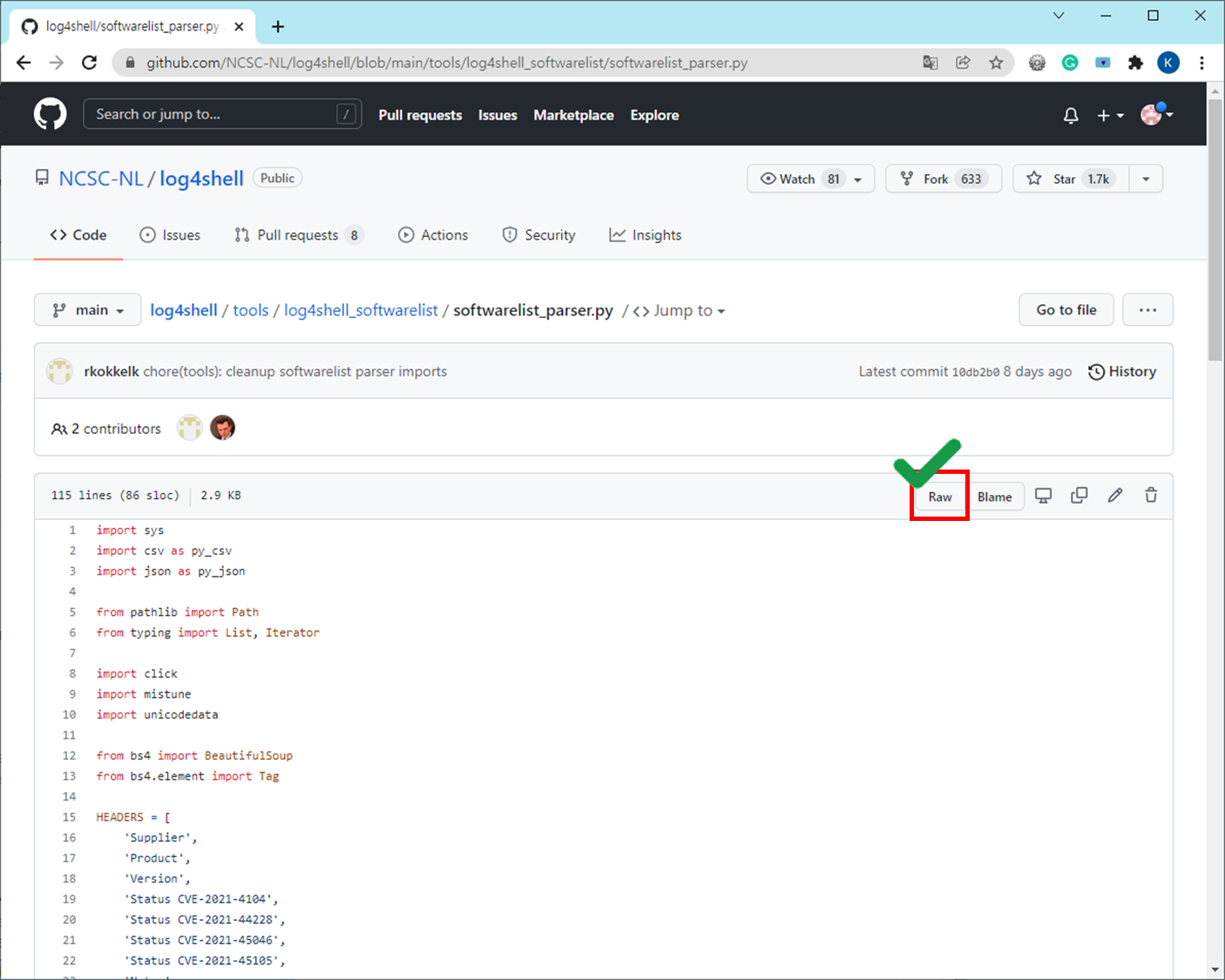Open the extensions puzzle icon
Image resolution: width=1225 pixels, height=980 pixels.
coord(1135,63)
